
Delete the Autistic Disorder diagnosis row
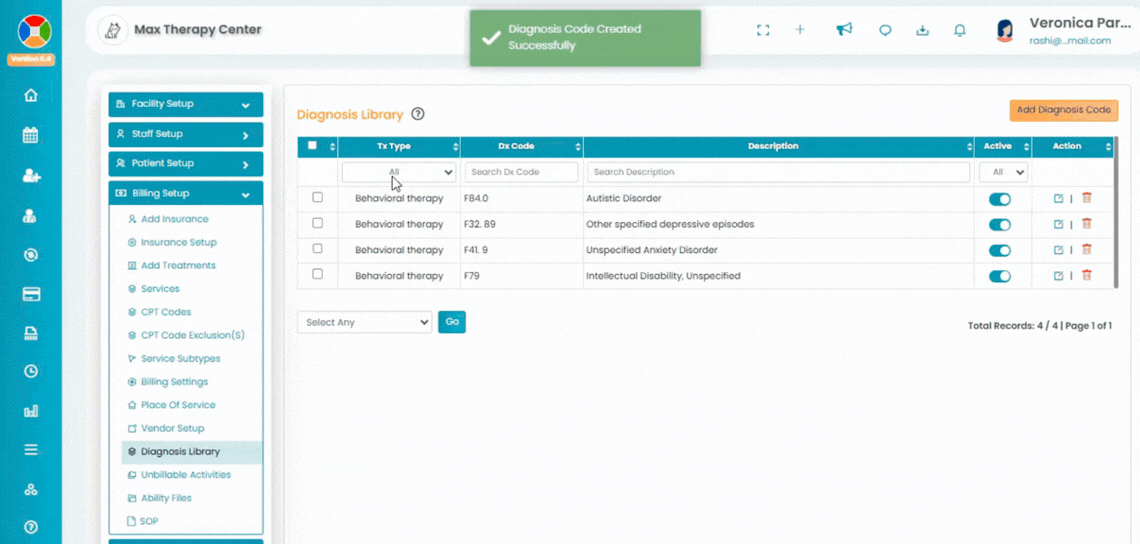pos(1087,198)
